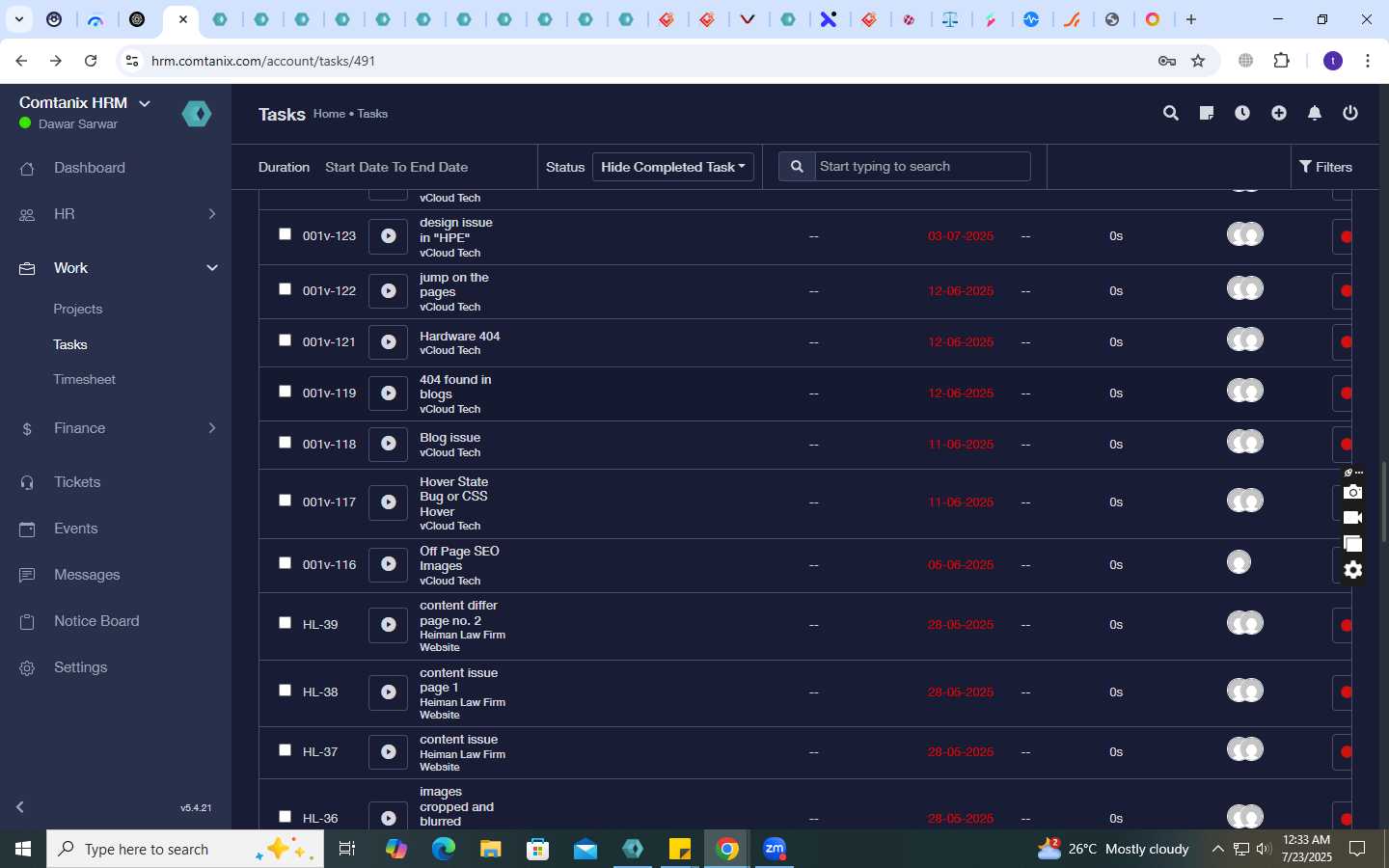Open the notifications bell icon
Image resolution: width=1389 pixels, height=868 pixels.
(x=1315, y=114)
